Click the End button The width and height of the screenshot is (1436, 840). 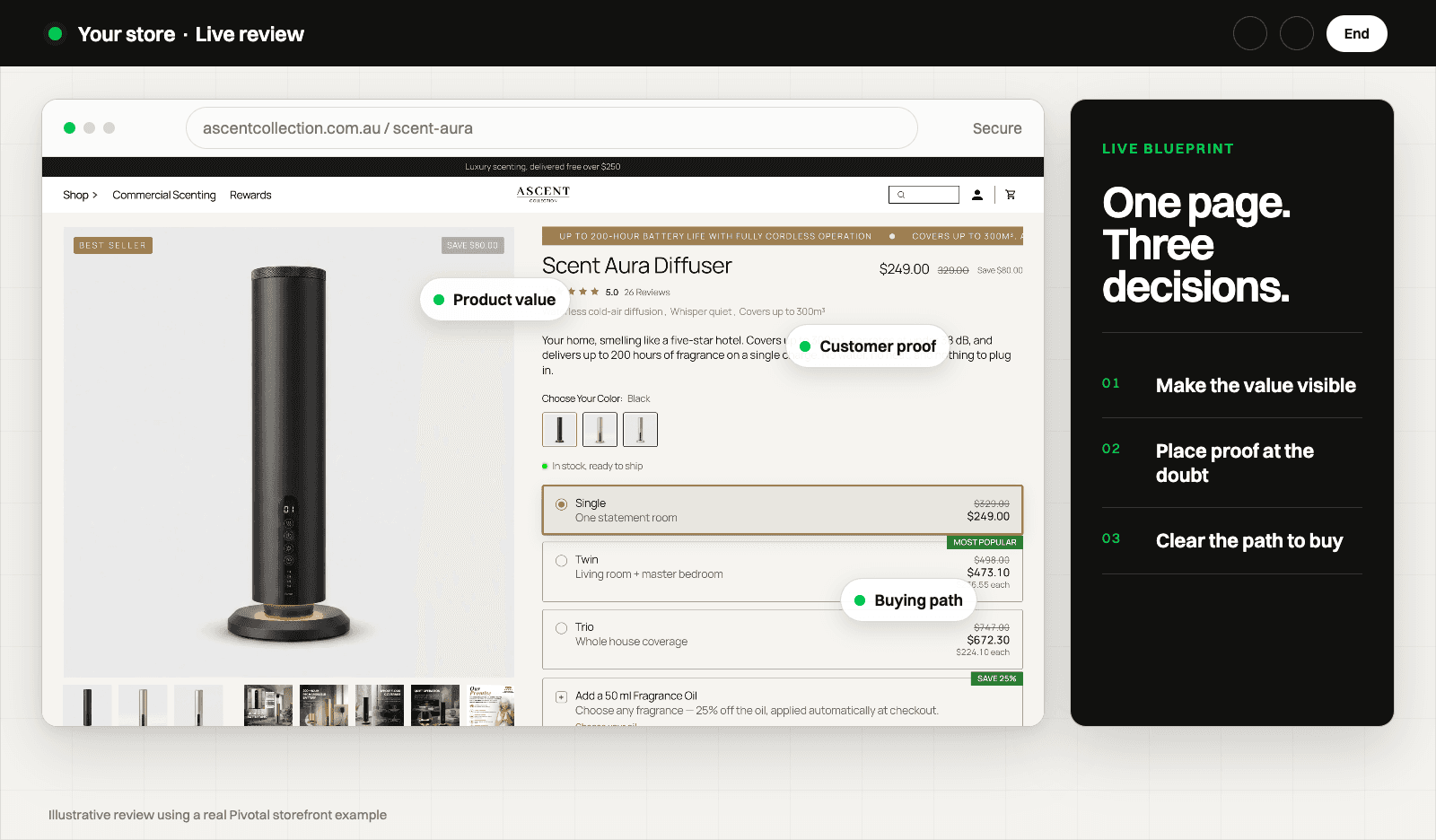(x=1356, y=34)
